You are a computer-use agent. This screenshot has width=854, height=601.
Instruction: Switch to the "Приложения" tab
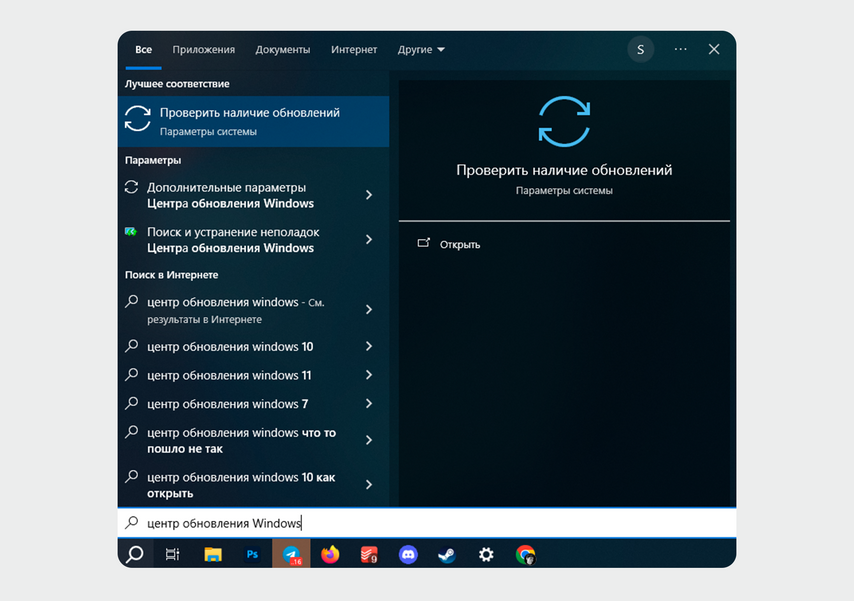[x=202, y=48]
